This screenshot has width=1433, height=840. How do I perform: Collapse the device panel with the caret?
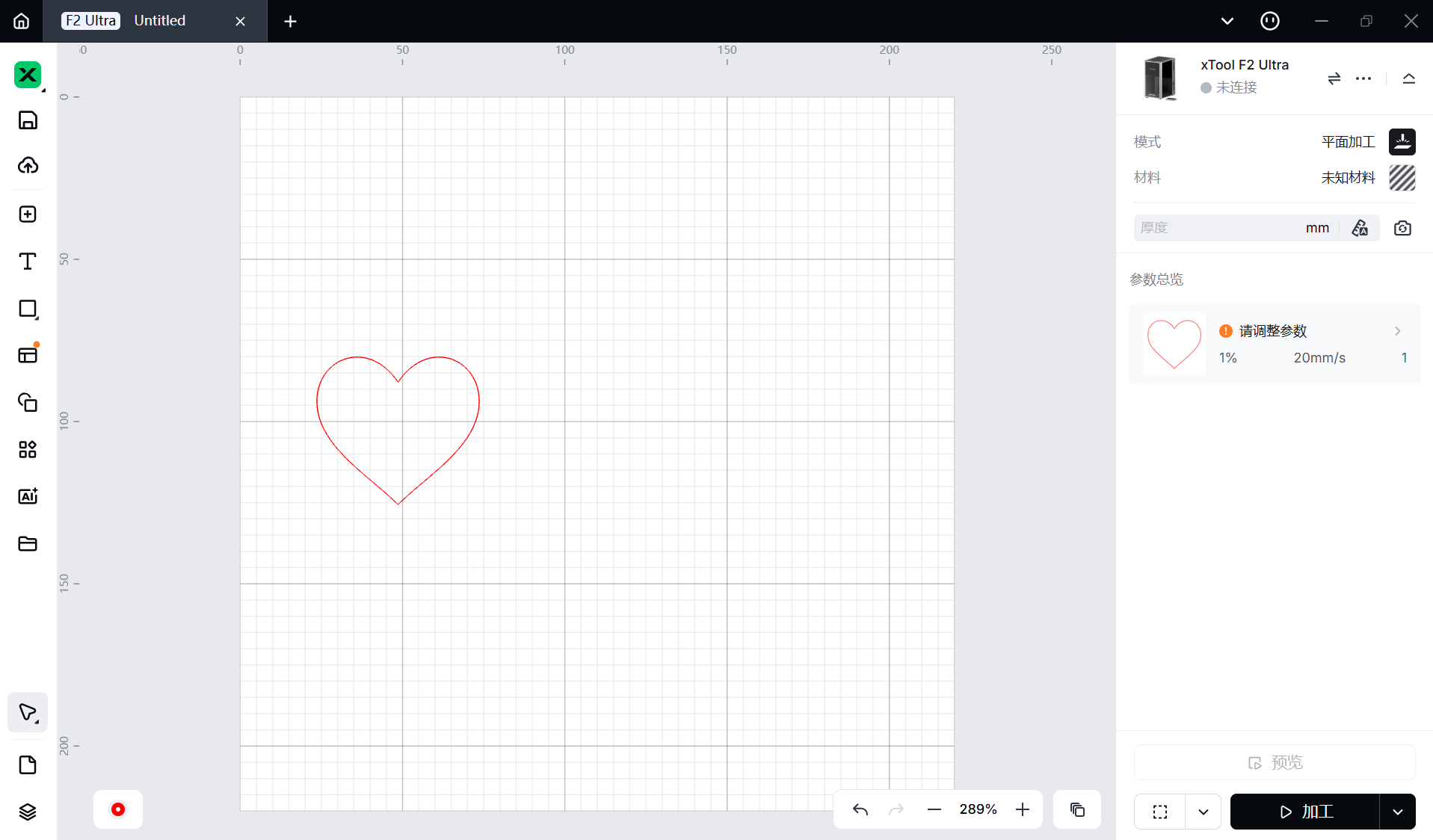pos(1408,78)
